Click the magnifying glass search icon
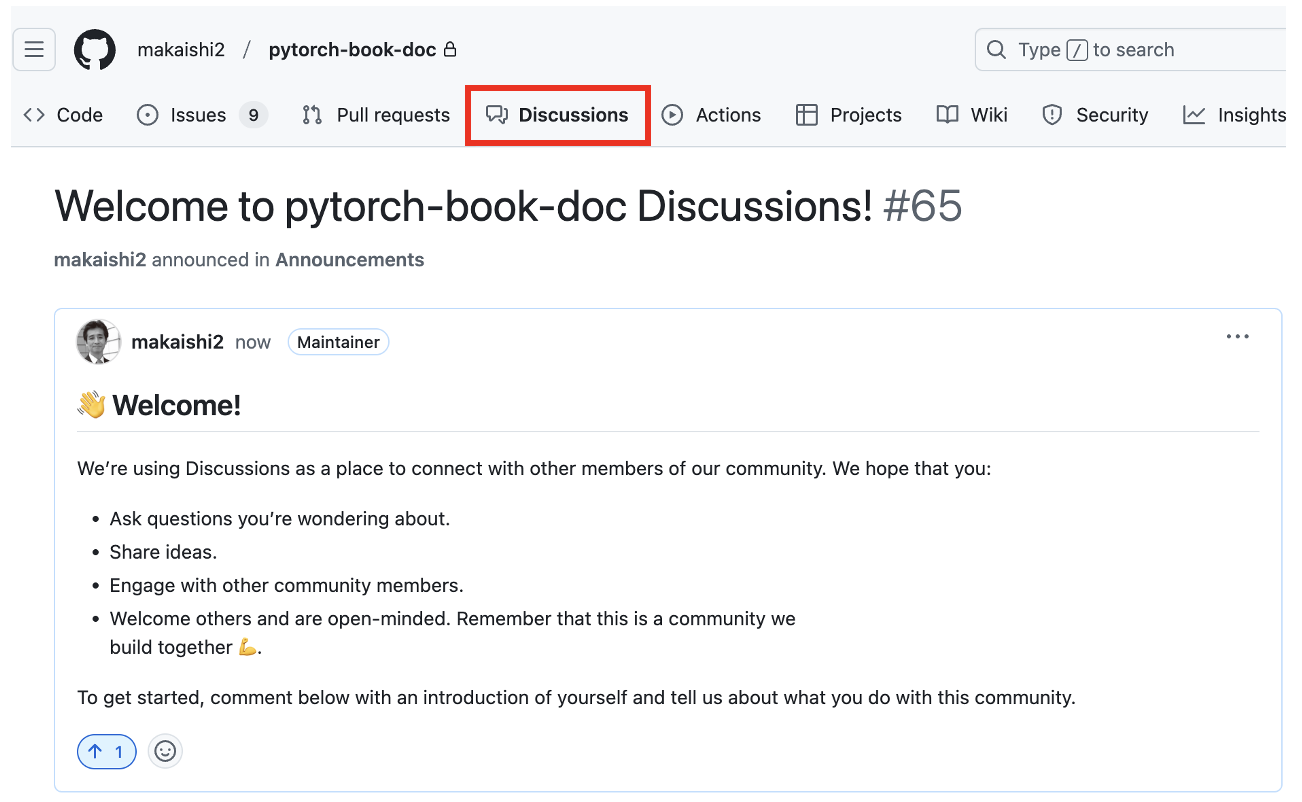Image resolution: width=1302 pixels, height=802 pixels. [996, 49]
